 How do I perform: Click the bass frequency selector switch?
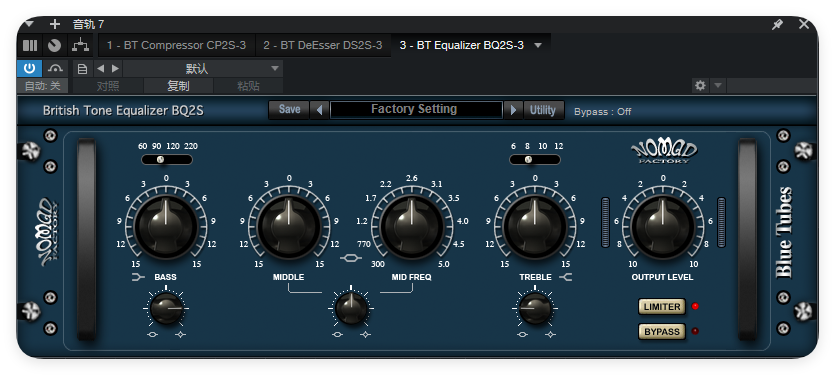[x=167, y=159]
